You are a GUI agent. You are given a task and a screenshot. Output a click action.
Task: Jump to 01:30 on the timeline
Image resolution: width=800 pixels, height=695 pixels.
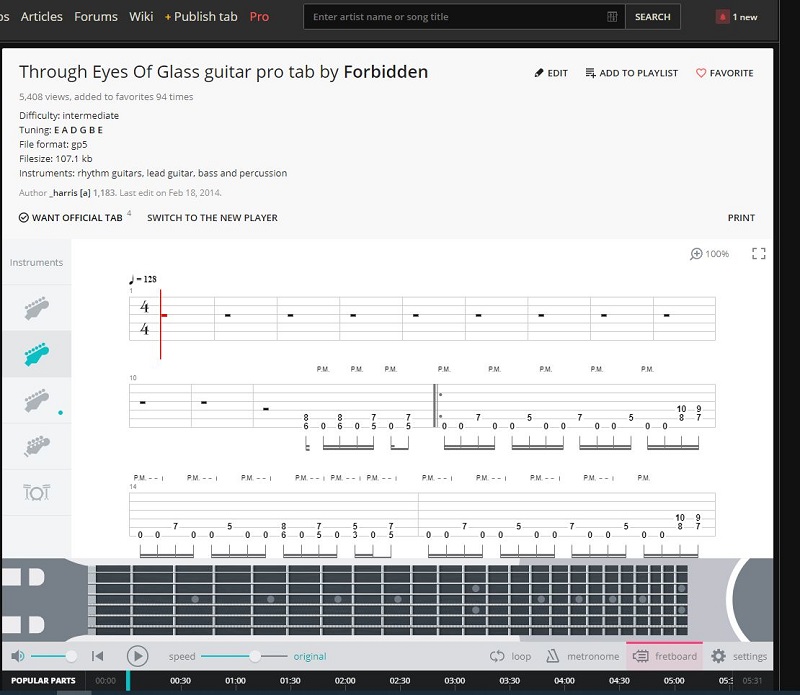click(290, 681)
